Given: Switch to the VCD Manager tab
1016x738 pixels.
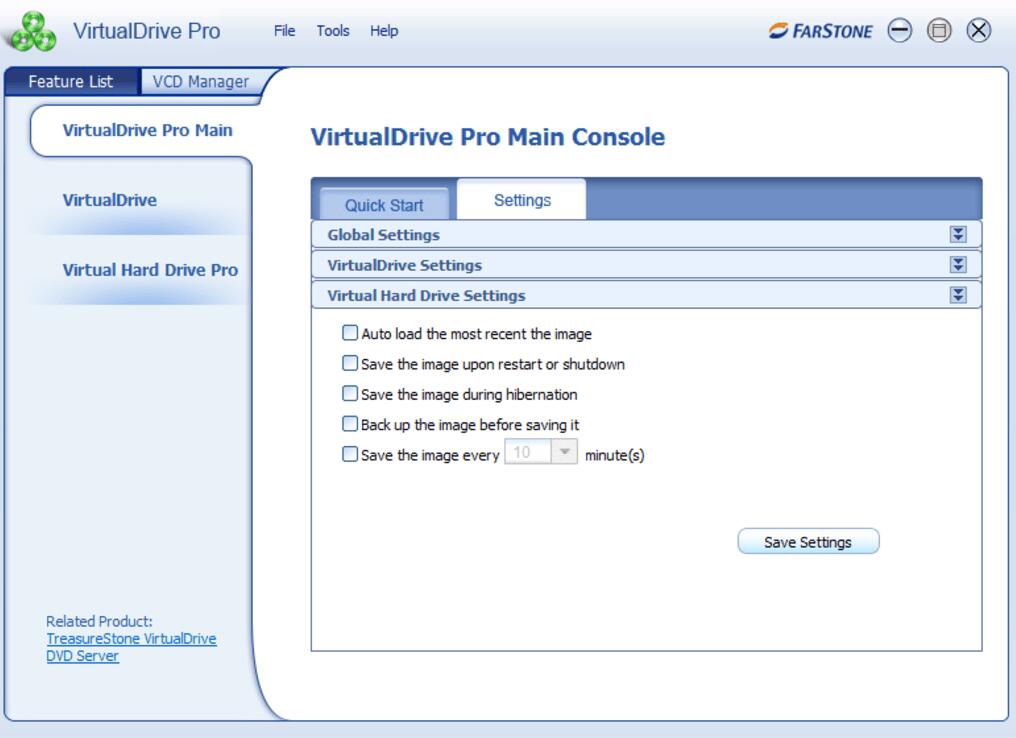Looking at the screenshot, I should pos(200,82).
